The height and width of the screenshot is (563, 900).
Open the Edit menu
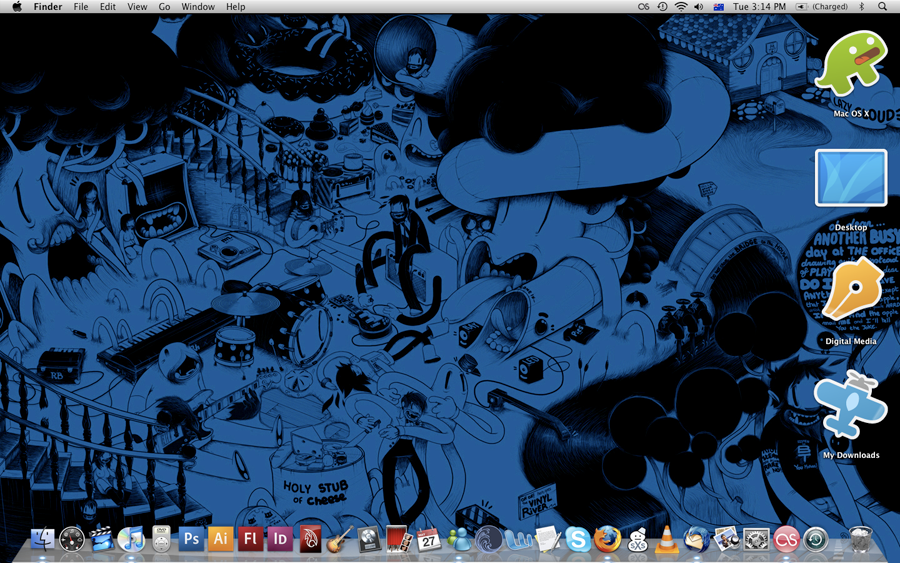pyautogui.click(x=107, y=6)
